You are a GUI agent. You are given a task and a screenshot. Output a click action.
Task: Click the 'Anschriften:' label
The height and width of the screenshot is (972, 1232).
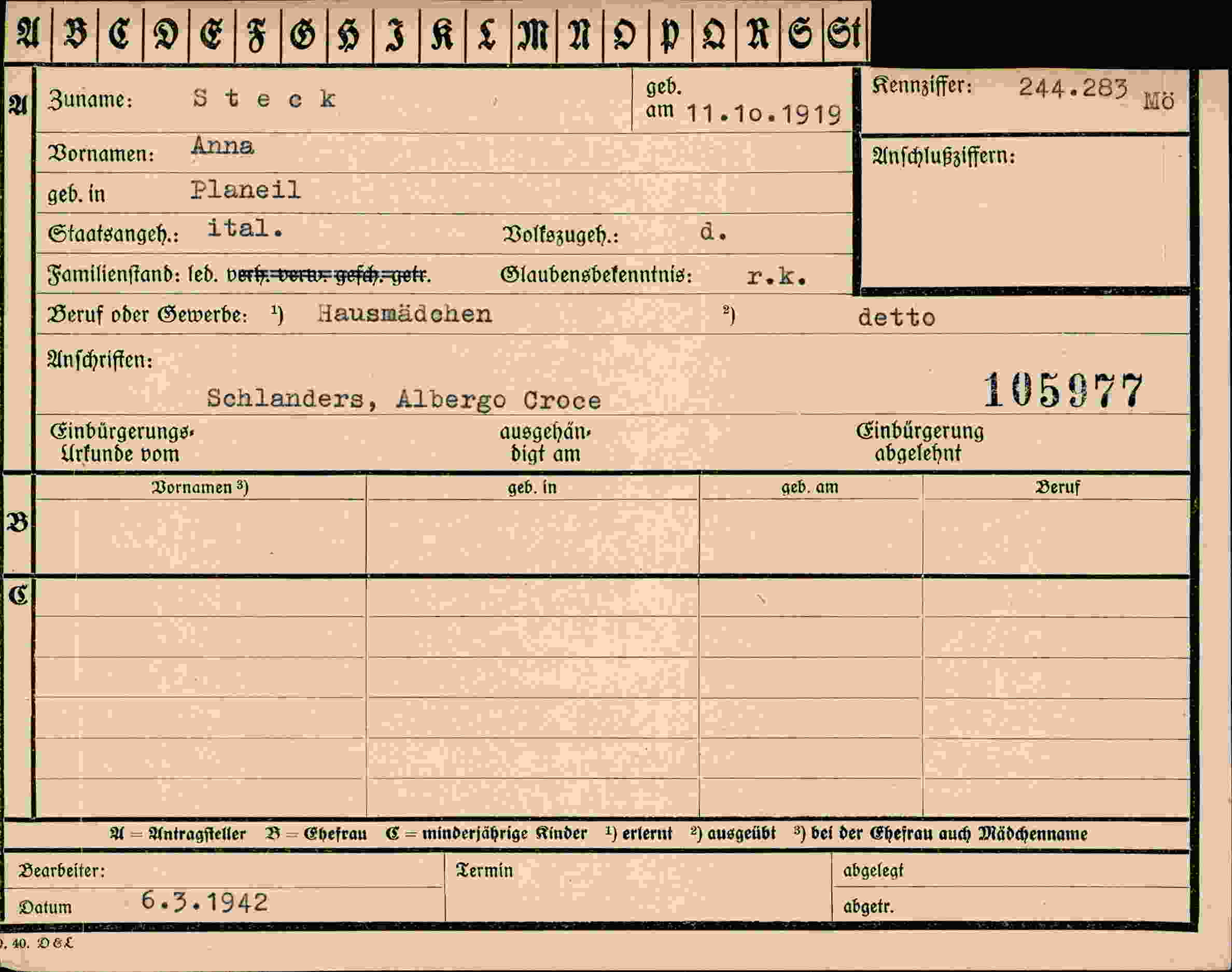coord(100,359)
